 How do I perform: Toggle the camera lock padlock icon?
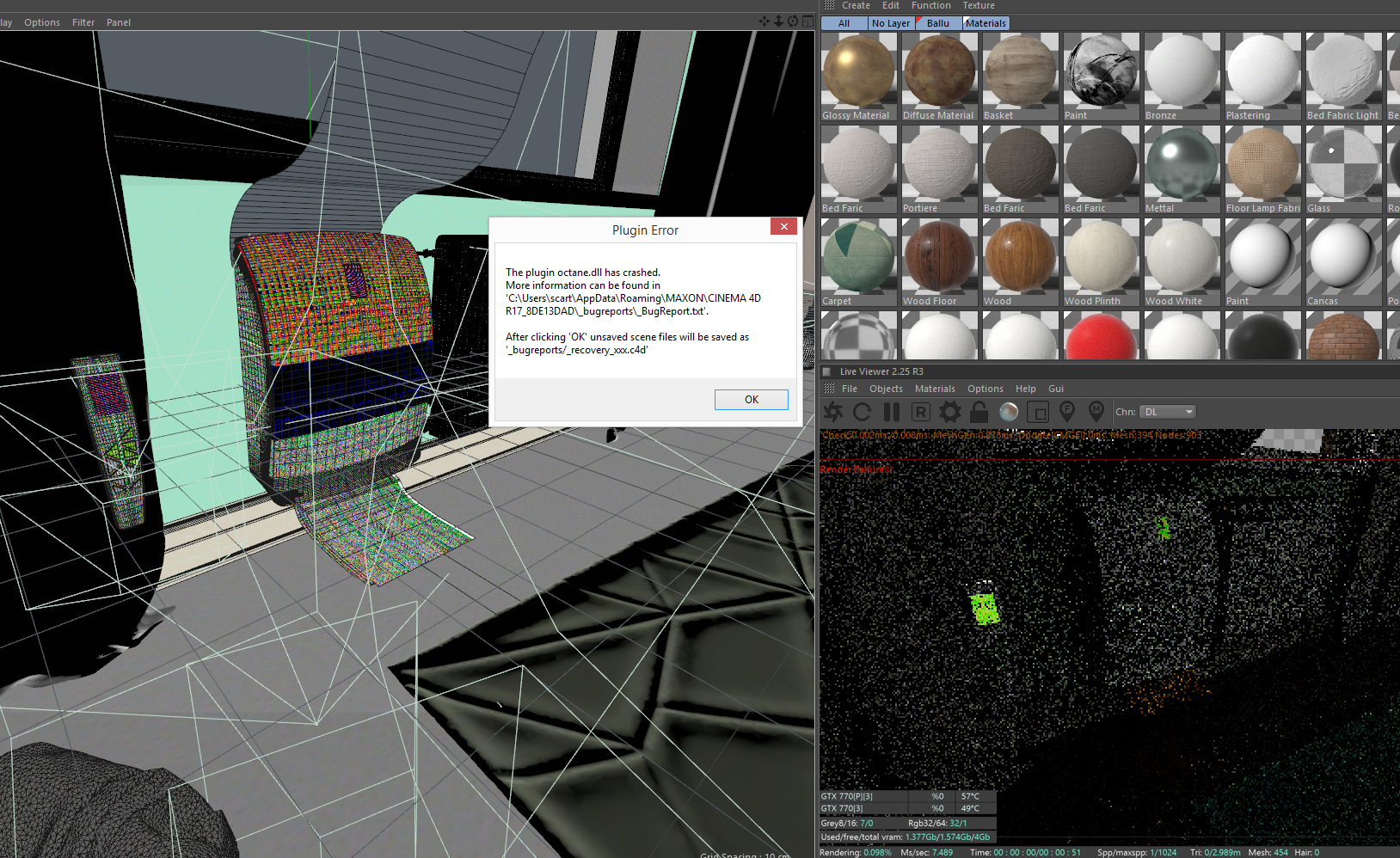(979, 412)
